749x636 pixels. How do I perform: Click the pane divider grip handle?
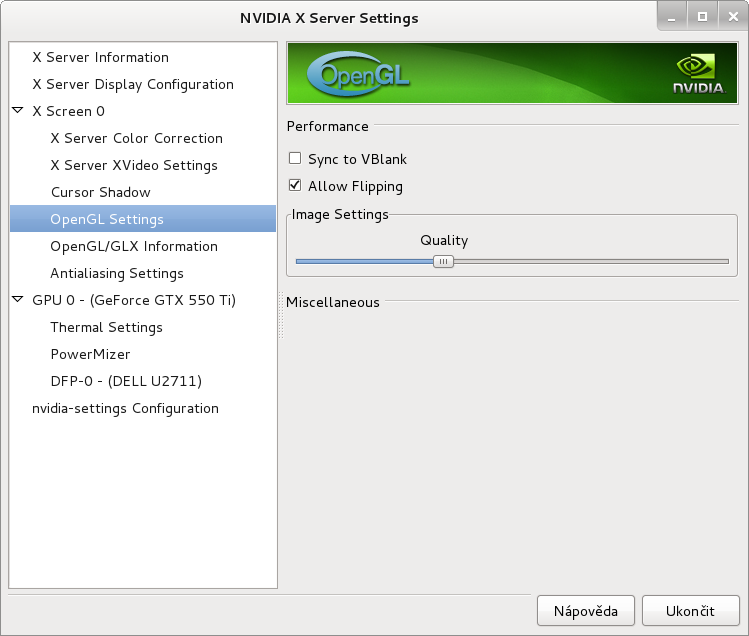tap(281, 315)
